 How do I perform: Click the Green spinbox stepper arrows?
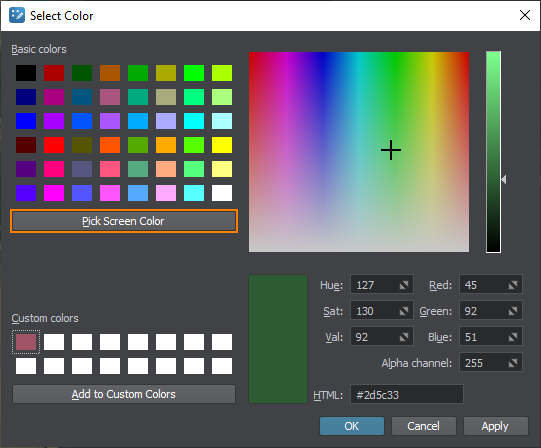[x=513, y=311]
